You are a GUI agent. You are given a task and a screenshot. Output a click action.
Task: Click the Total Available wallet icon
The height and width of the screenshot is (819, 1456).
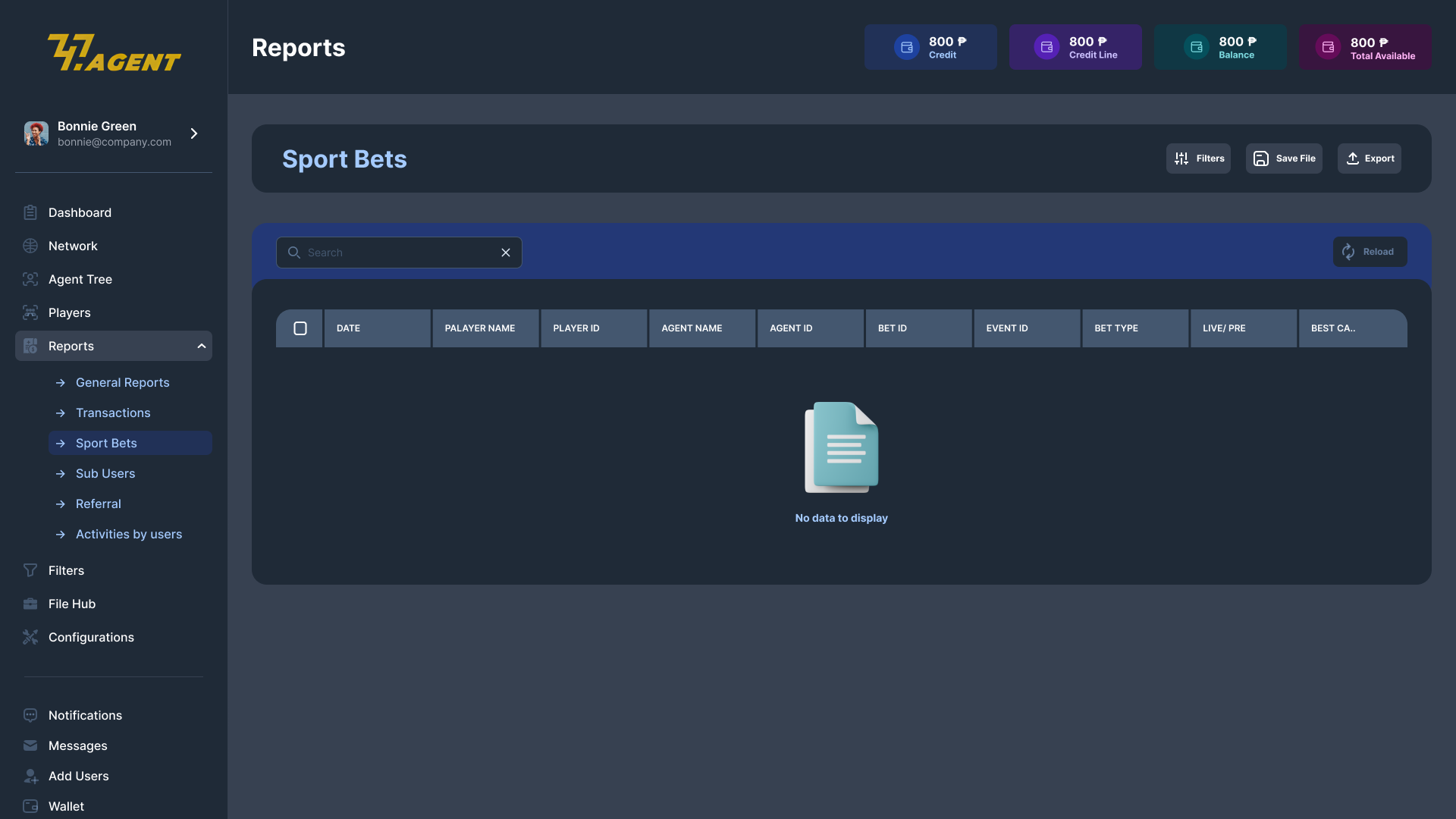tap(1328, 47)
